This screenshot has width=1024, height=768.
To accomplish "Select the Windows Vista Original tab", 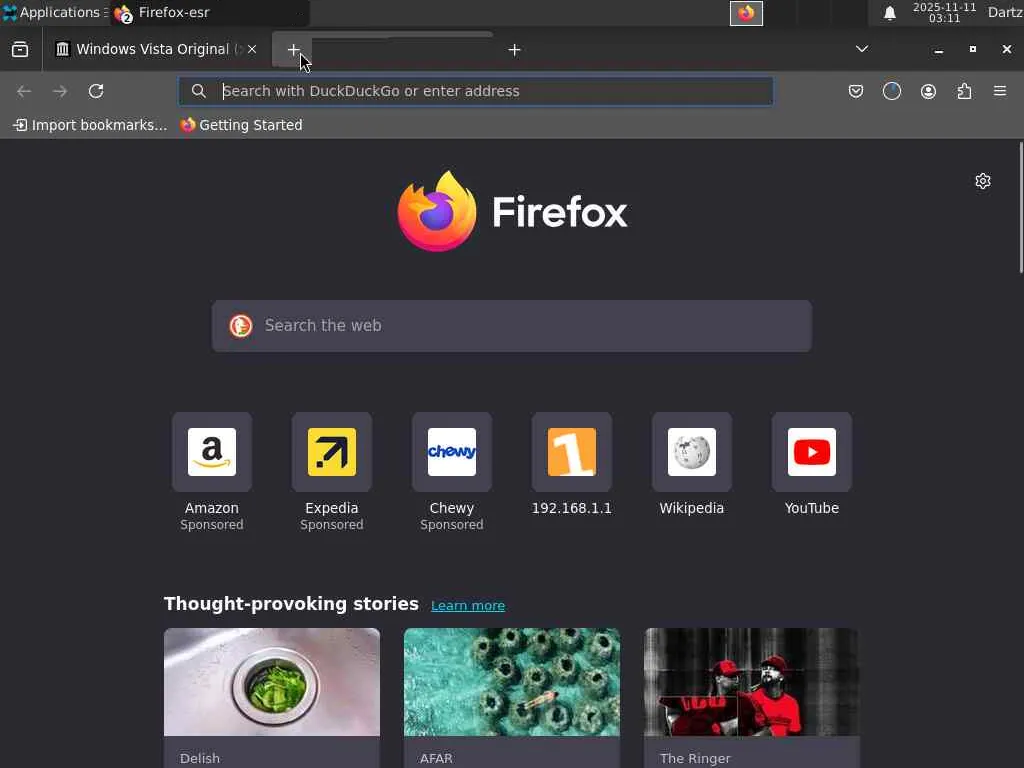I will (x=155, y=50).
